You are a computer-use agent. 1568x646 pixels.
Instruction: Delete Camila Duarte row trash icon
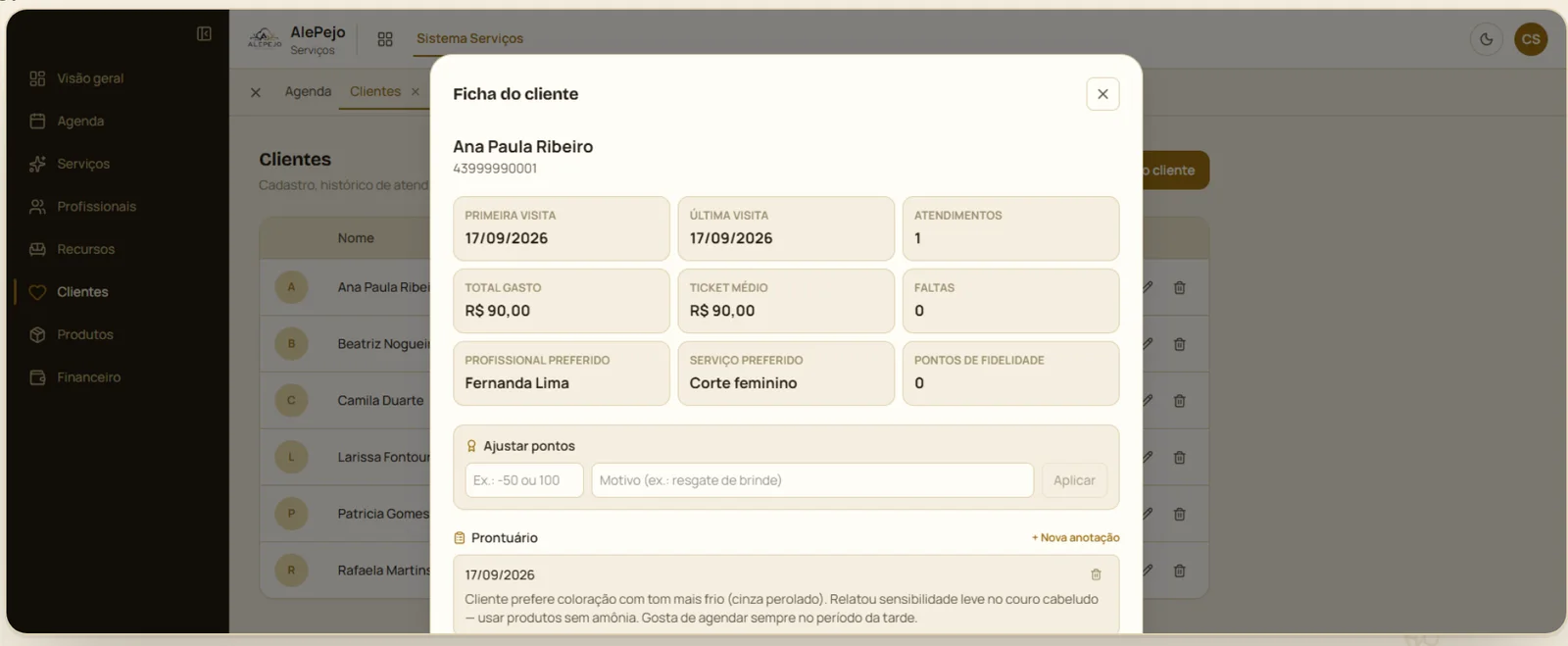point(1180,401)
